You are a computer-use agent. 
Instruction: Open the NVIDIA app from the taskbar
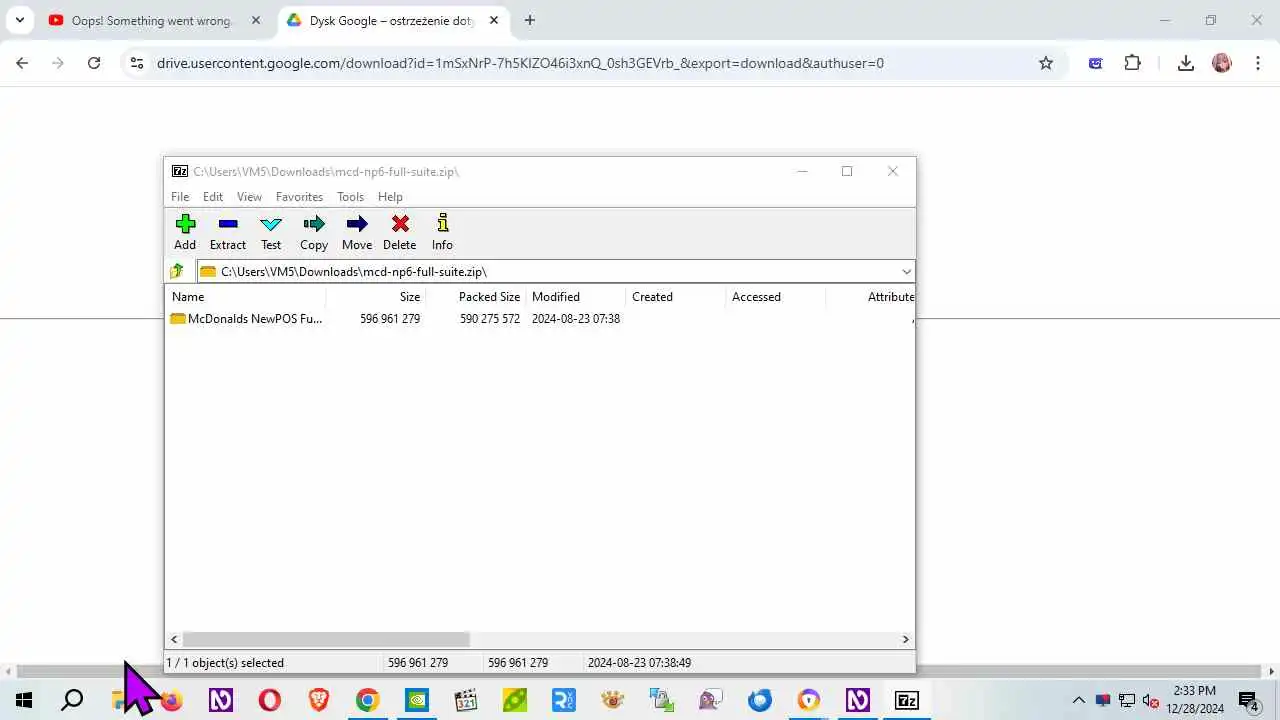pyautogui.click(x=417, y=700)
